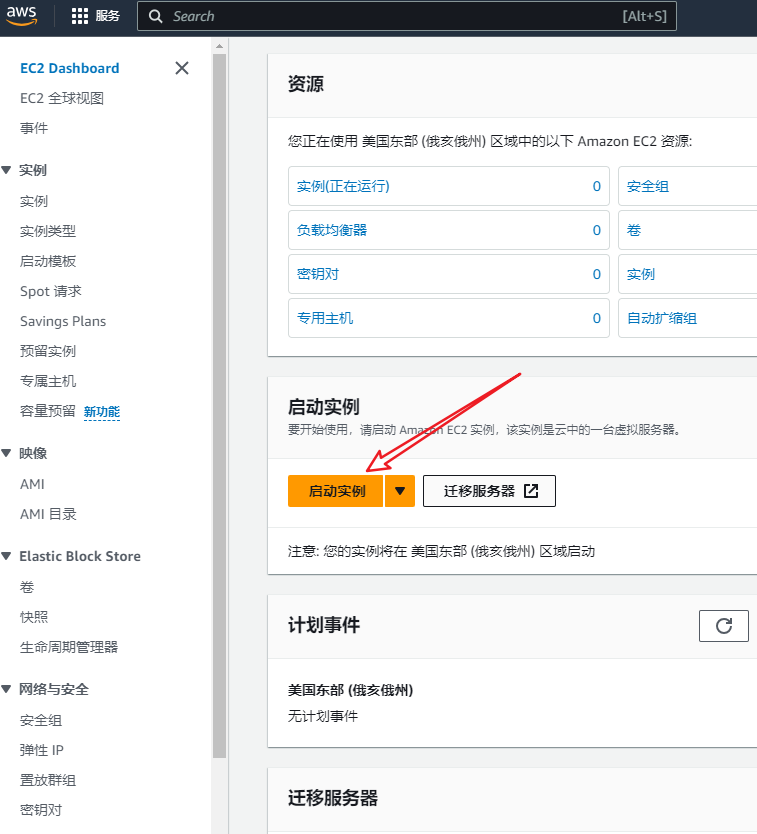Click the 美国东部 (俄亥俄州) heading under 计划事件
This screenshot has width=757, height=834.
[351, 690]
